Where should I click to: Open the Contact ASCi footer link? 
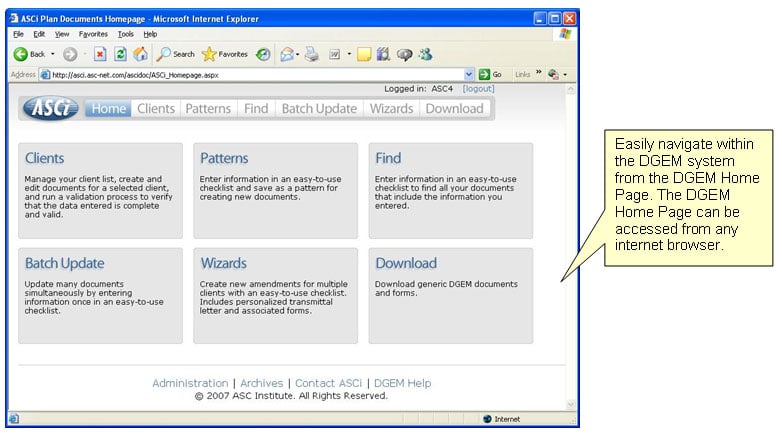tap(328, 383)
